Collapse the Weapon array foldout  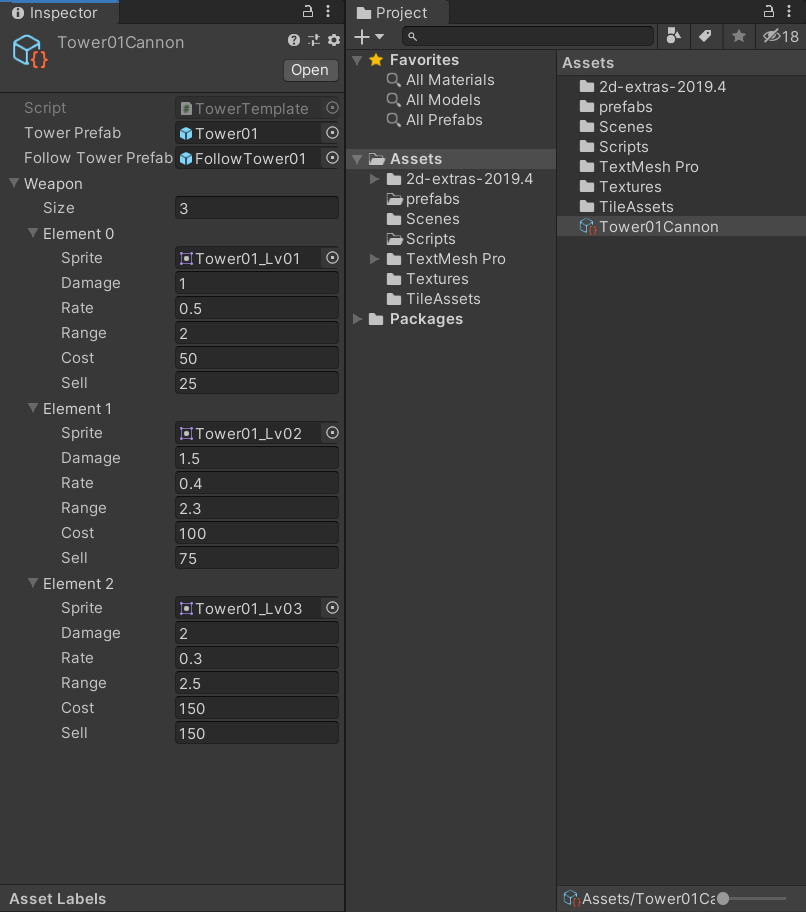(x=15, y=184)
